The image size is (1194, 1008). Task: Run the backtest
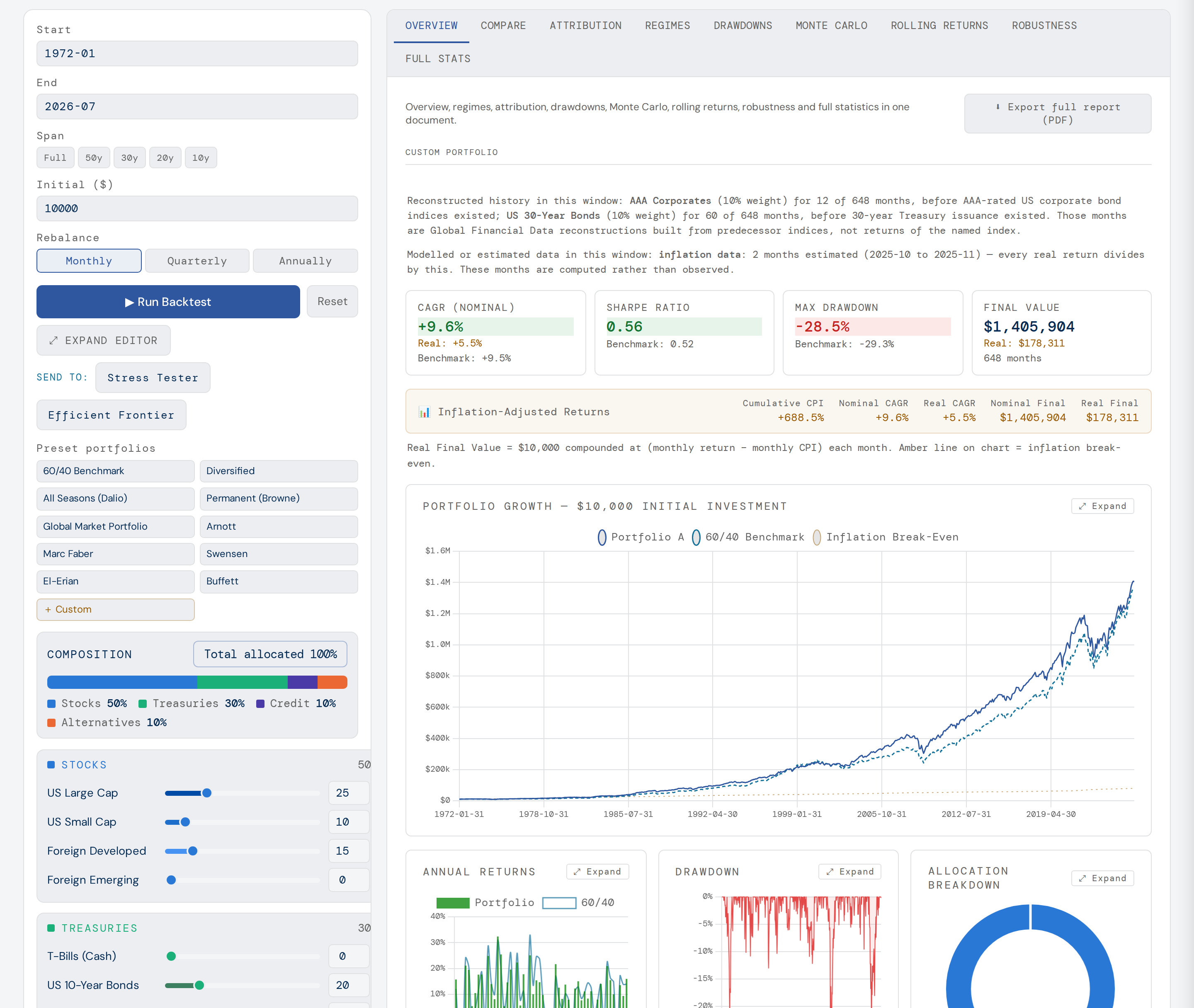point(168,302)
